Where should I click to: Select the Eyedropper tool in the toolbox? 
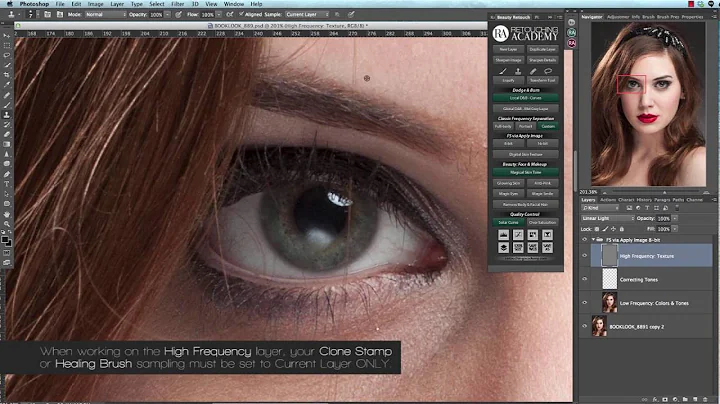pos(7,85)
